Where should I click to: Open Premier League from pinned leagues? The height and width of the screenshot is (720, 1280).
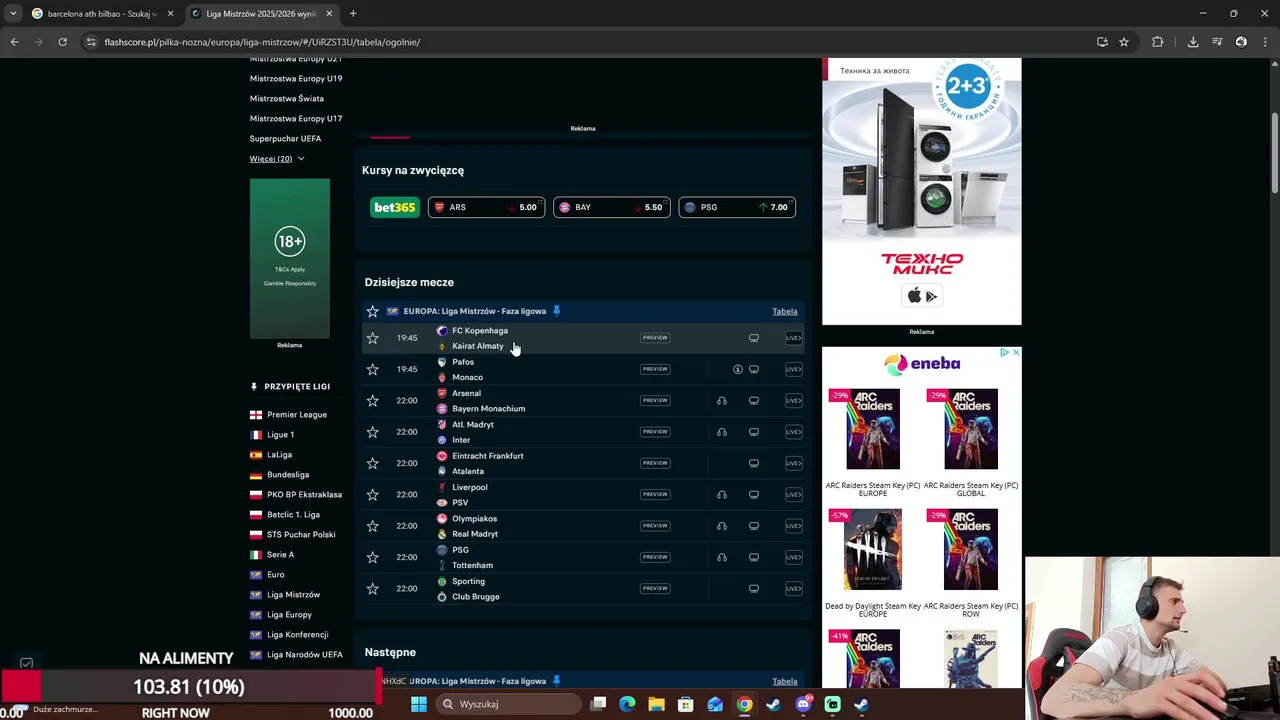(296, 414)
